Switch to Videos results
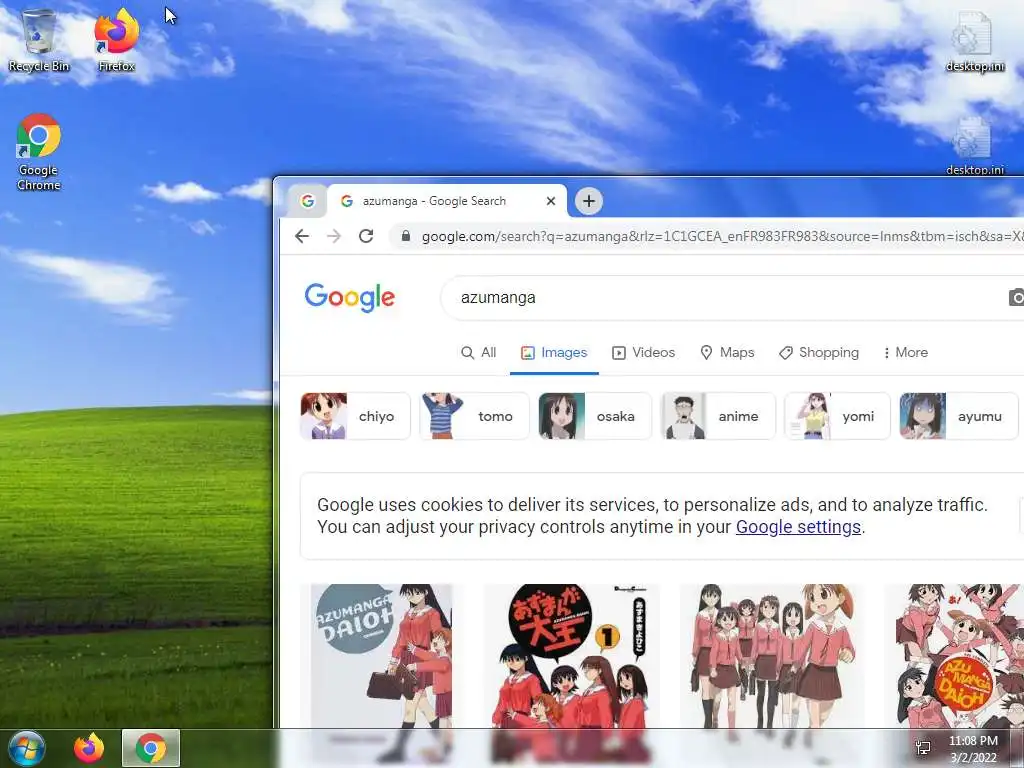1024x768 pixels. pos(643,353)
